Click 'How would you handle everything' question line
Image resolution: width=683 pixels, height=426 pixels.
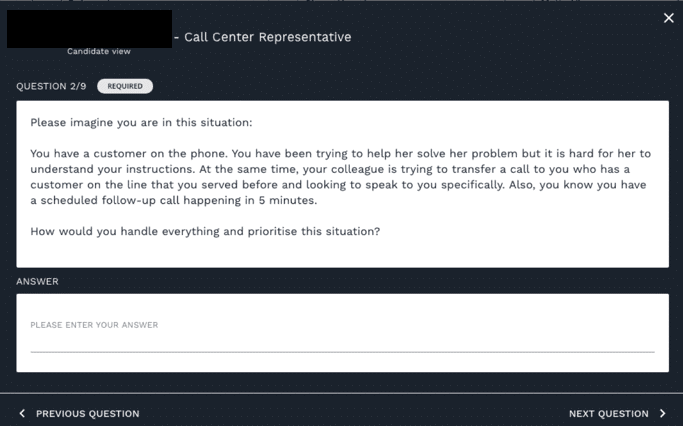point(205,231)
